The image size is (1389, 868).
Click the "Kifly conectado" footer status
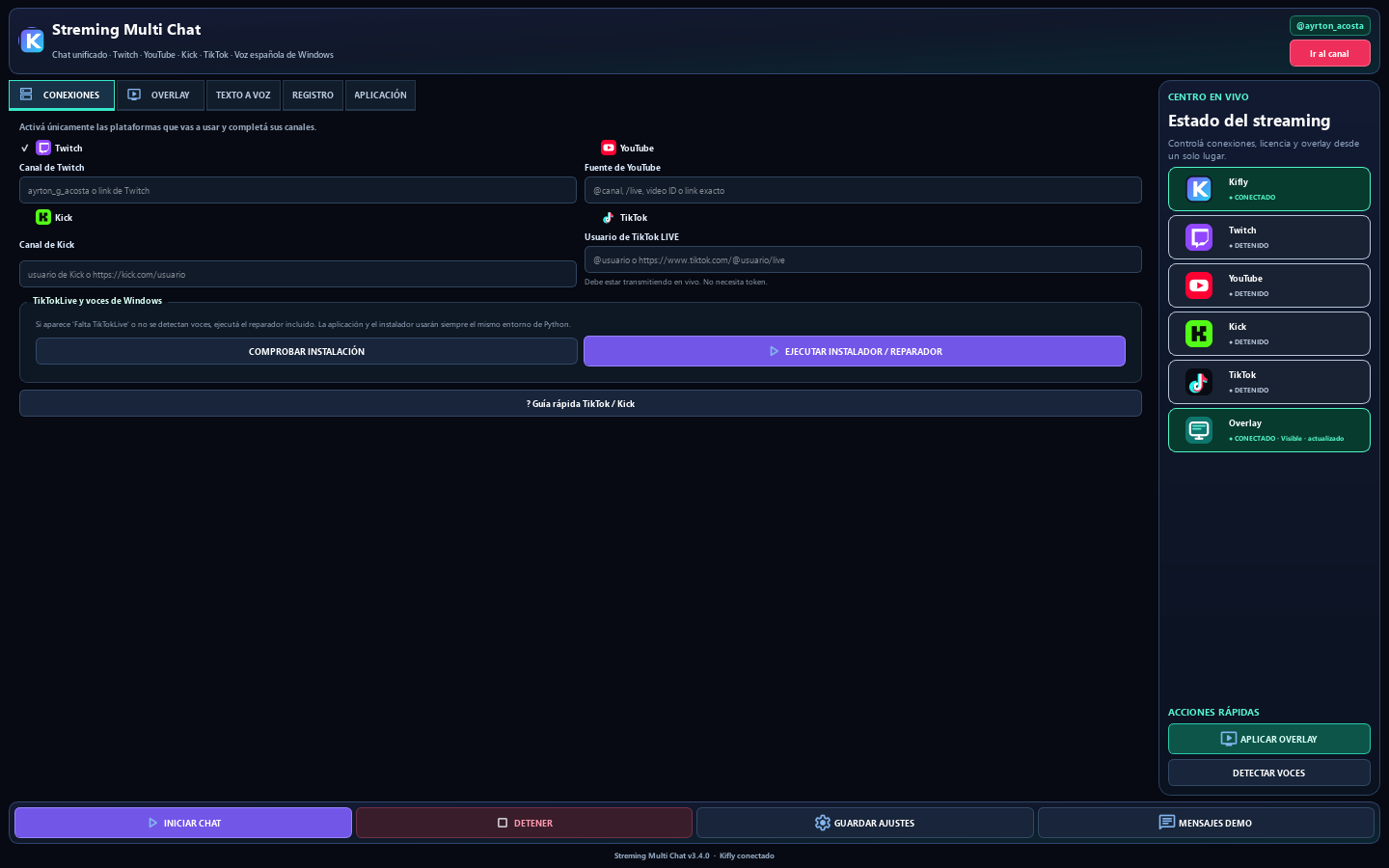coord(747,855)
